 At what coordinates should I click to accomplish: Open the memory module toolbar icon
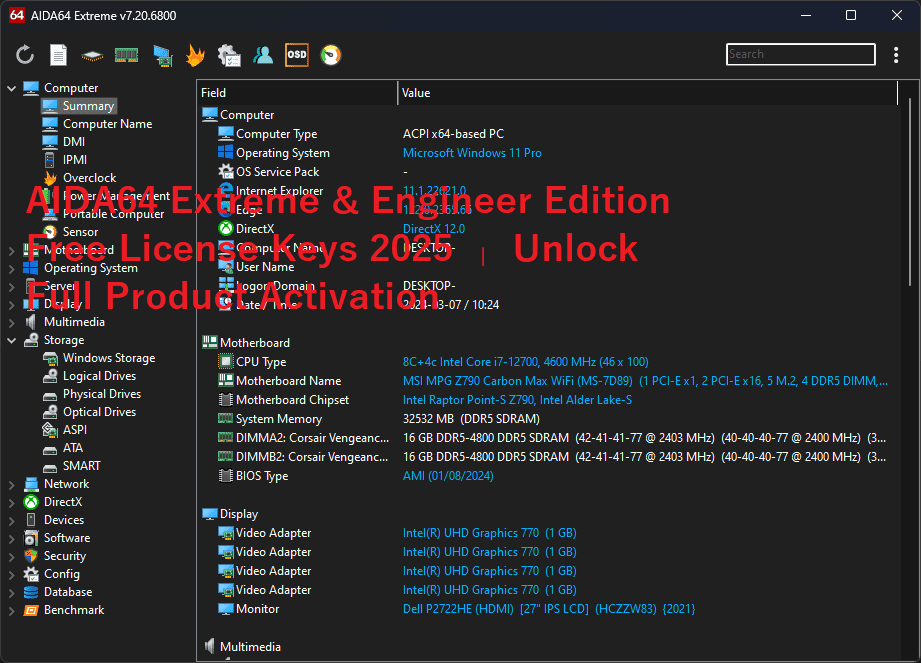[126, 55]
